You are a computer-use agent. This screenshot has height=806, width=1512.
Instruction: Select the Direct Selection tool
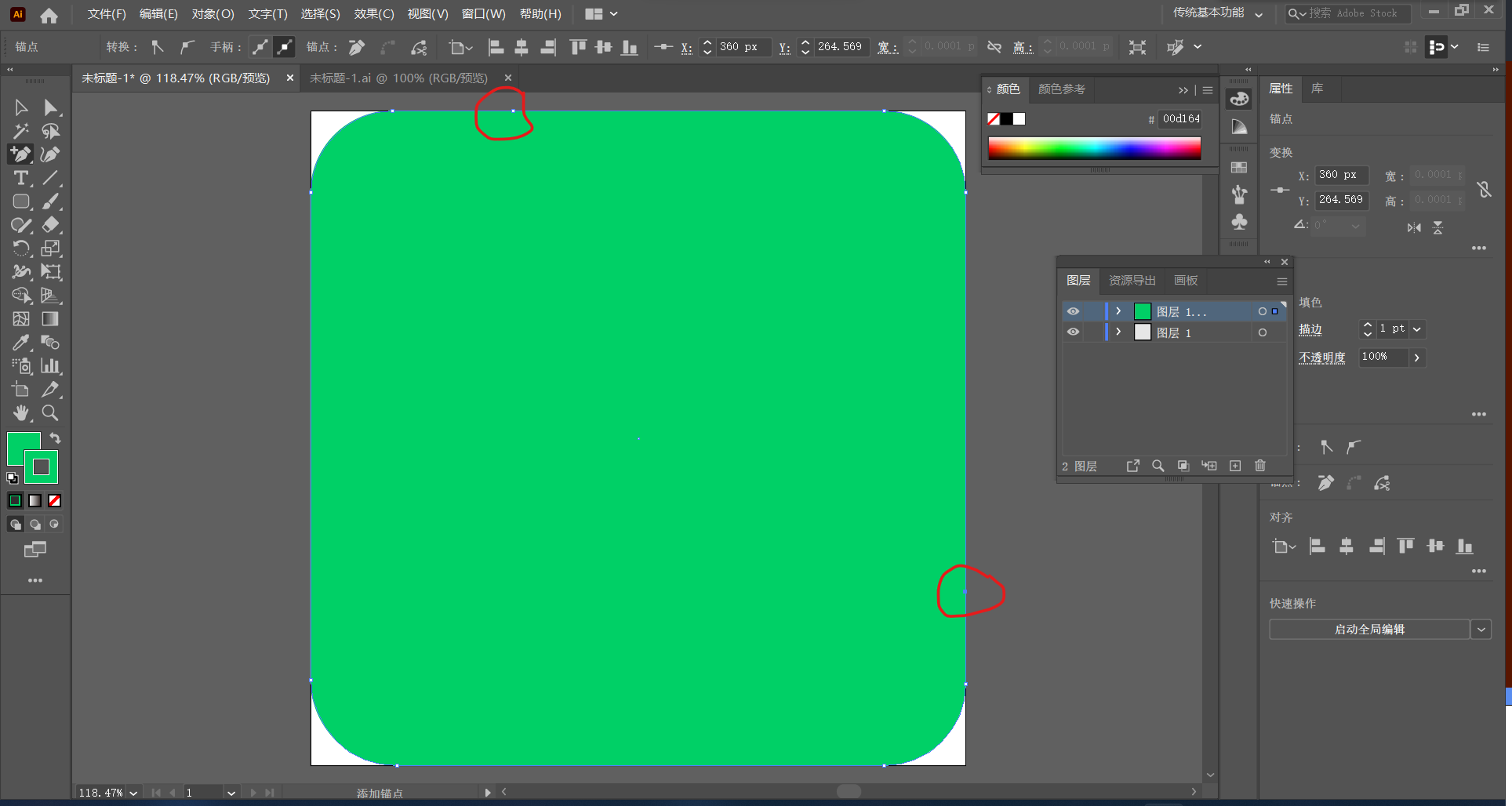51,107
